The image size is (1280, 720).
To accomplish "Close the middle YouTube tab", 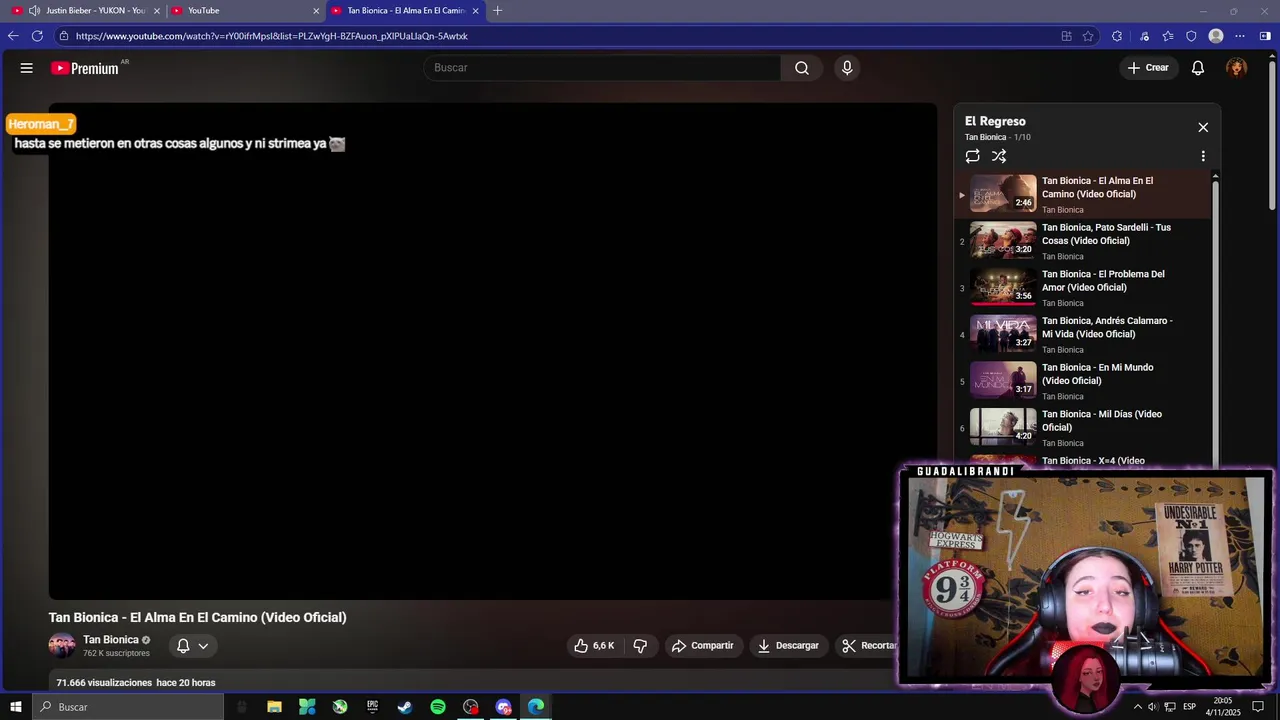I will [x=316, y=11].
